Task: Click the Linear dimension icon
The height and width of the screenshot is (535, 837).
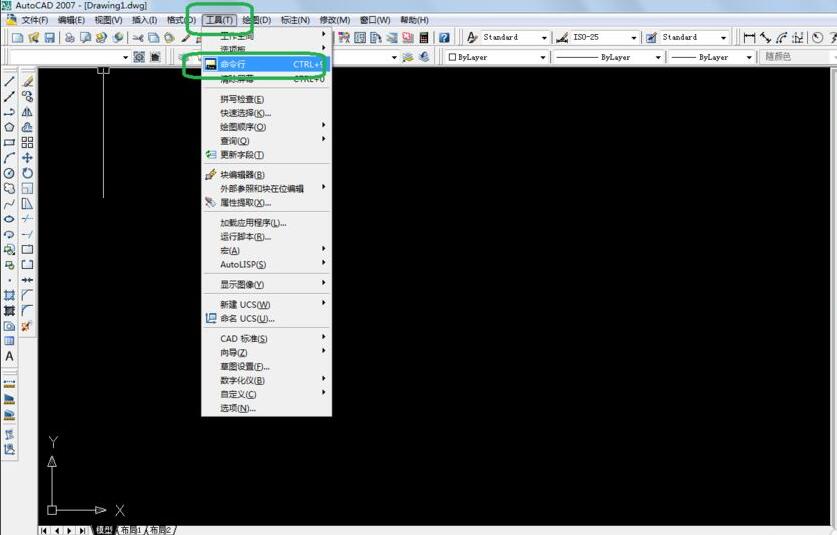Action: coord(749,37)
